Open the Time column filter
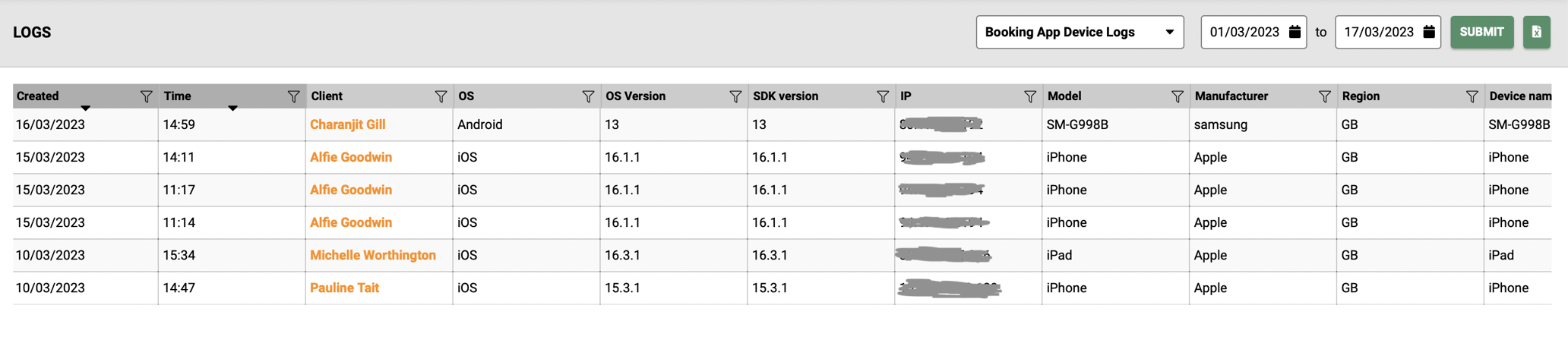Image resolution: width=1568 pixels, height=343 pixels. point(293,96)
